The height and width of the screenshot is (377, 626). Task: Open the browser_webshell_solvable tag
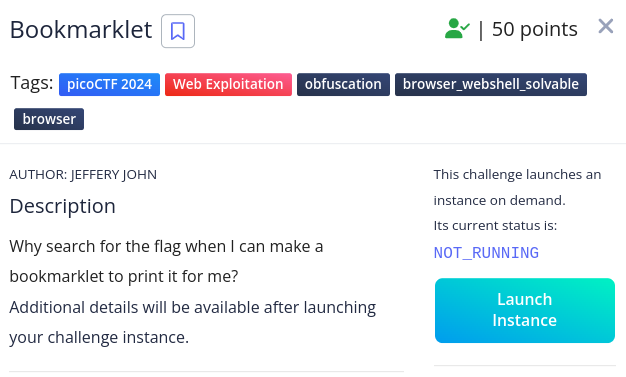click(x=491, y=84)
